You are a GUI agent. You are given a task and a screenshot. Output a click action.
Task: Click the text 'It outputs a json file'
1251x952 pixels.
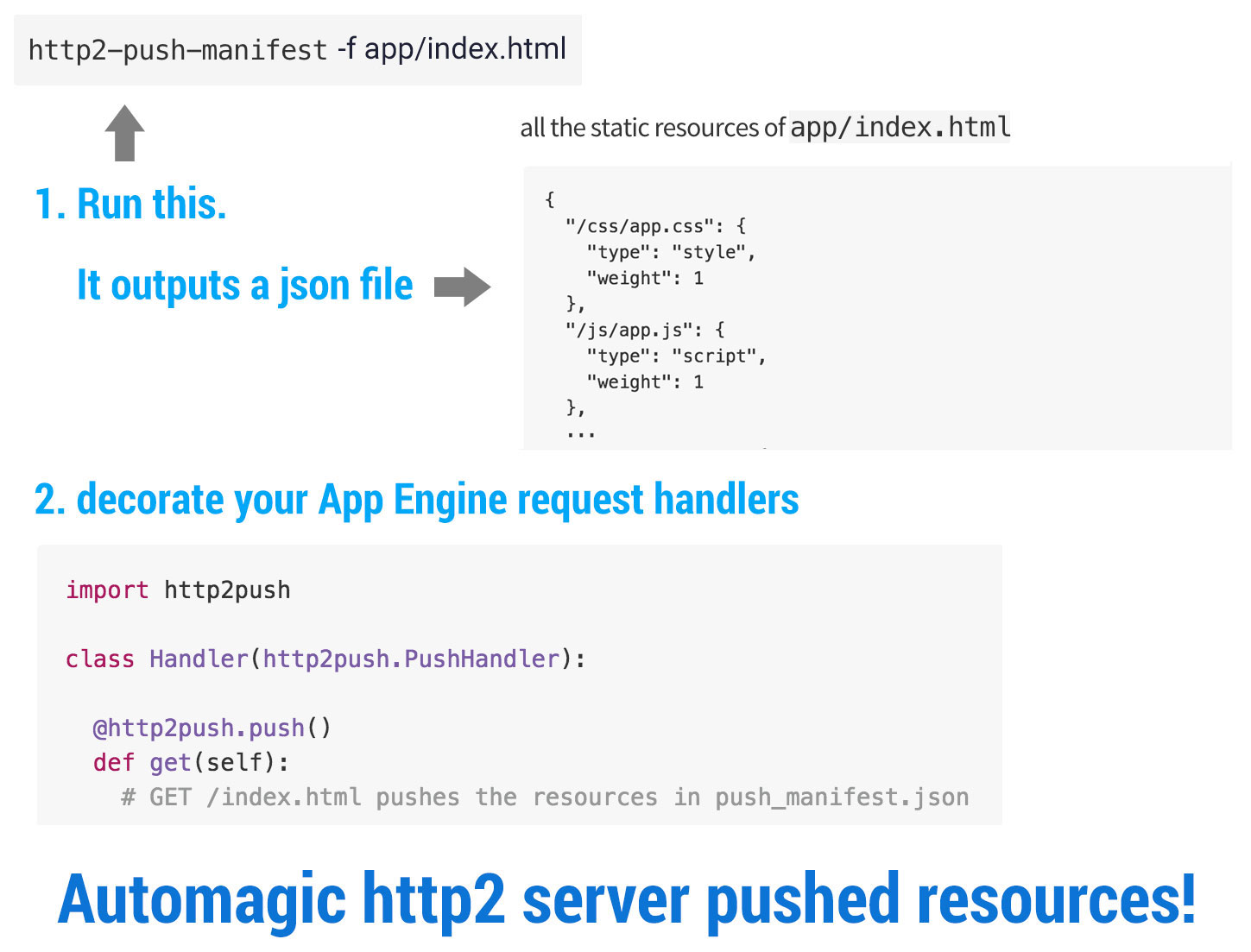click(x=245, y=285)
